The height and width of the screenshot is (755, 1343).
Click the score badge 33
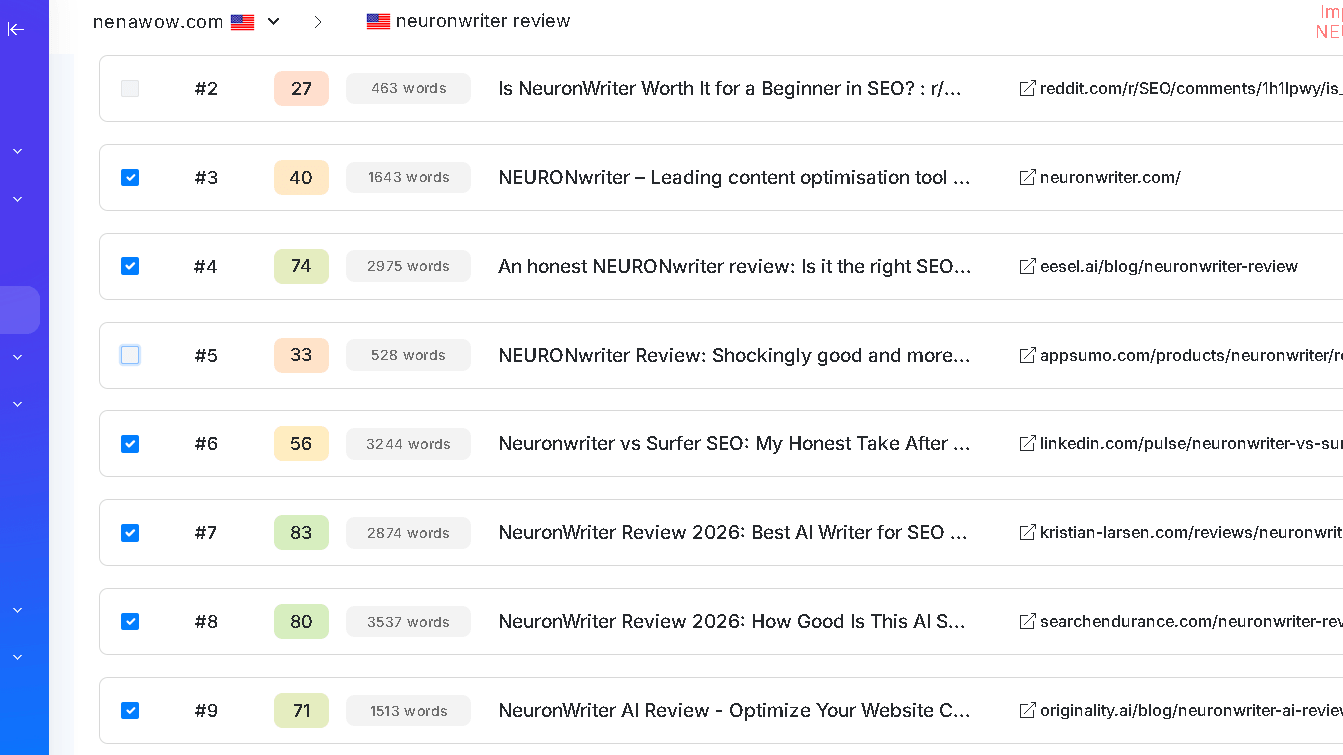301,355
